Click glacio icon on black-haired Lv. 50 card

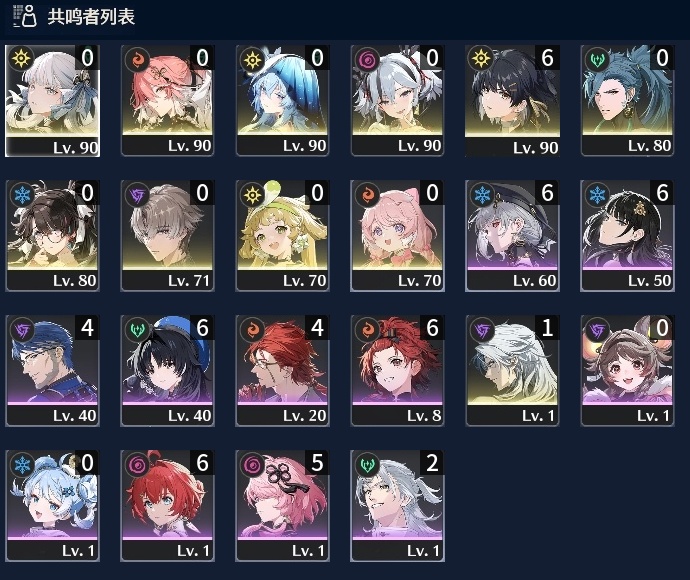pos(597,194)
